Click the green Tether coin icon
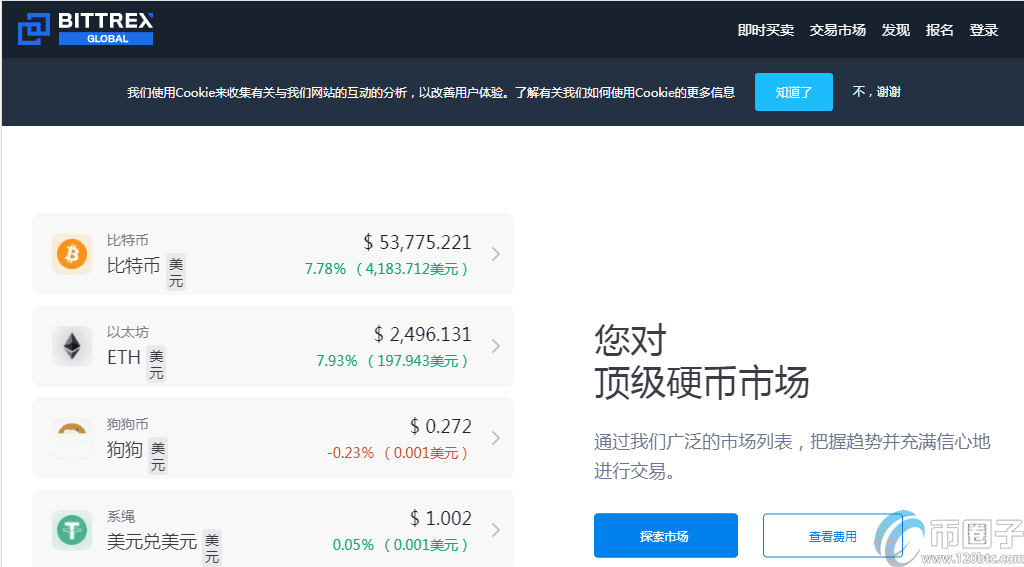The image size is (1024, 567). [x=72, y=529]
